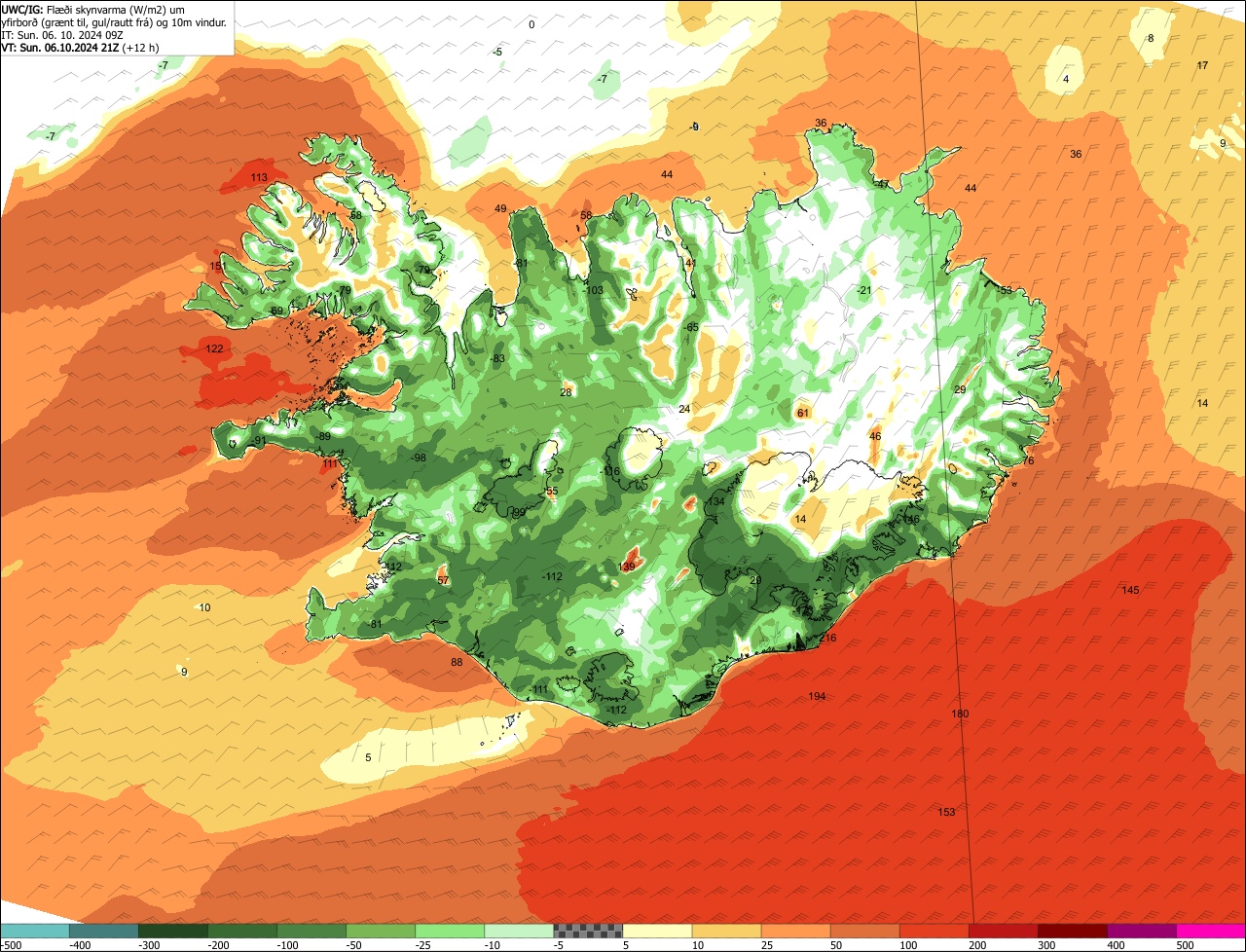Click the "180" flux value on the map
Screen dimensions: 1246x952
[960, 714]
